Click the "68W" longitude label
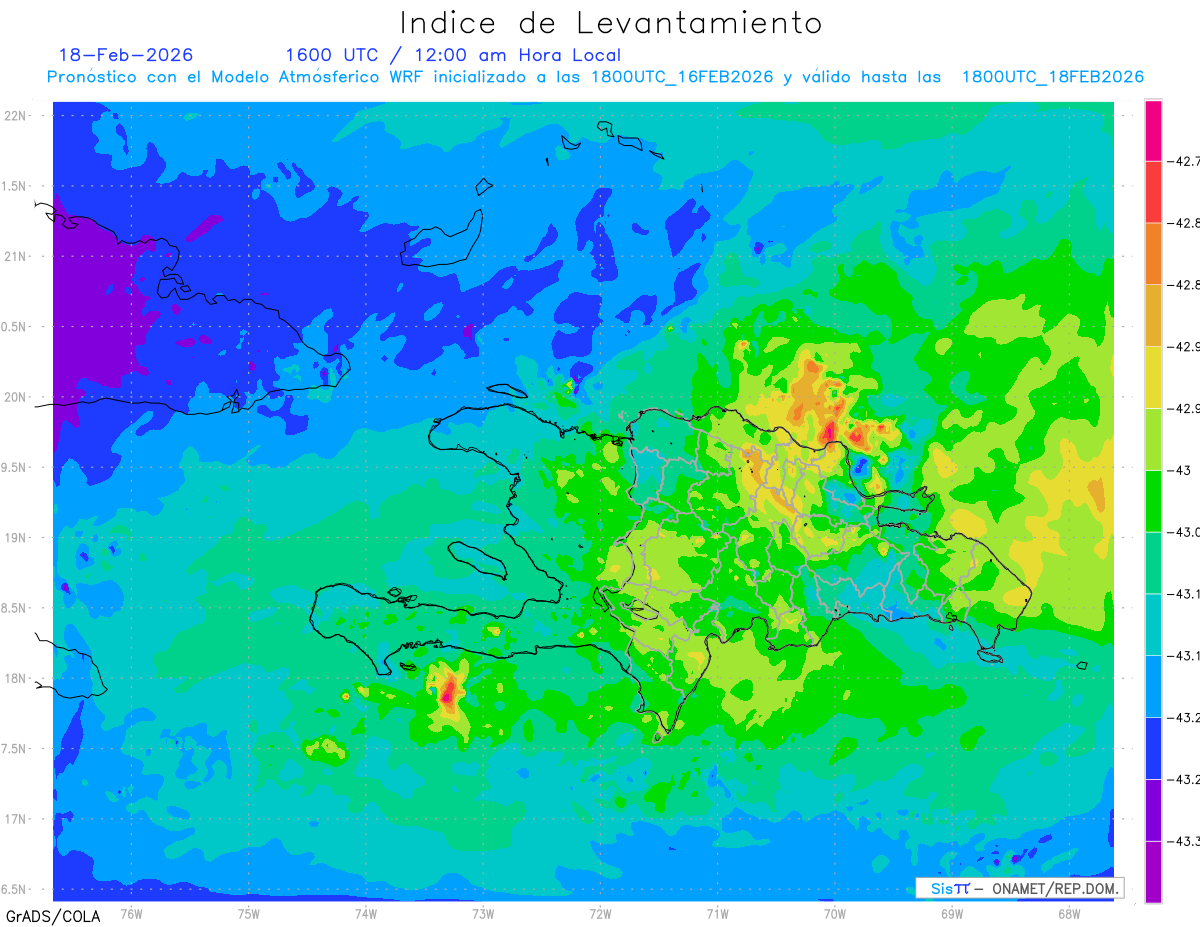The image size is (1200, 927). pos(1068,913)
